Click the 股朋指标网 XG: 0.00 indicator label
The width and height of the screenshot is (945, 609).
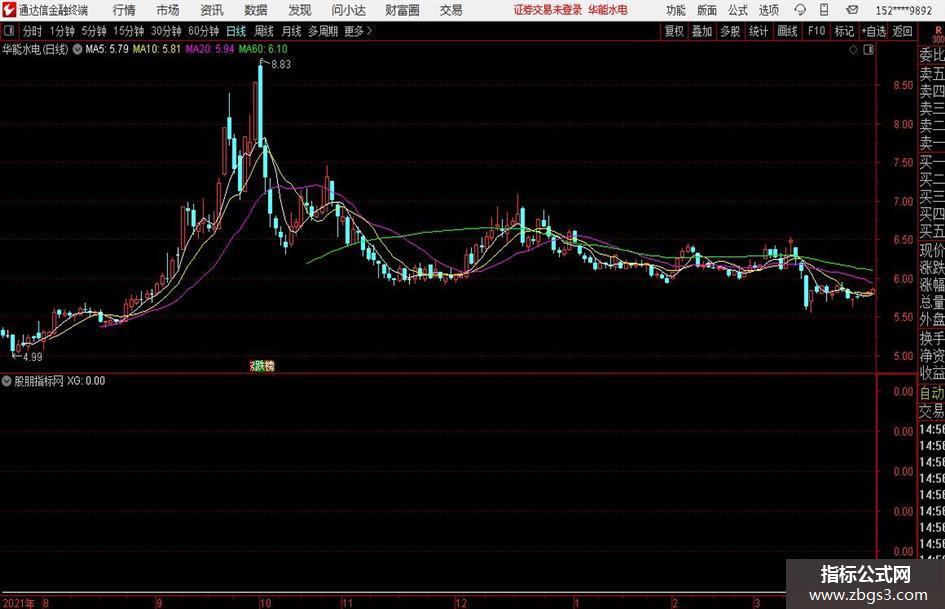[60, 381]
